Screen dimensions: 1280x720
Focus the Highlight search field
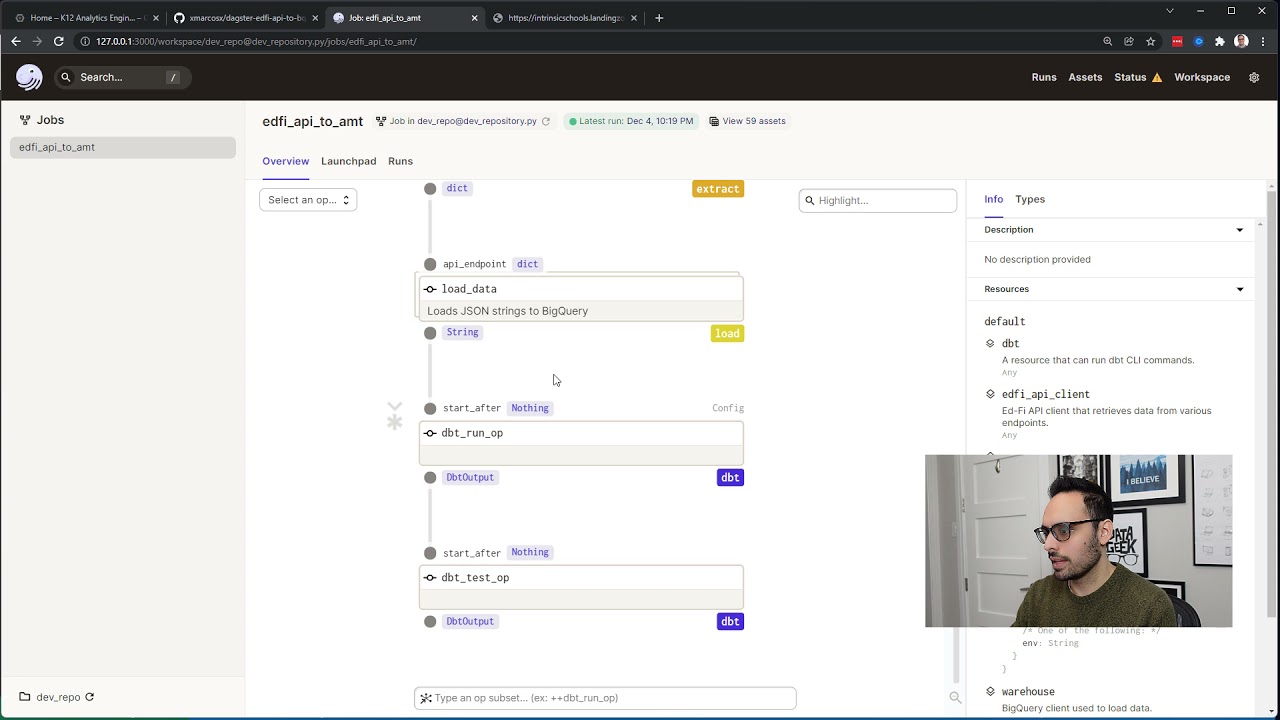pyautogui.click(x=878, y=200)
